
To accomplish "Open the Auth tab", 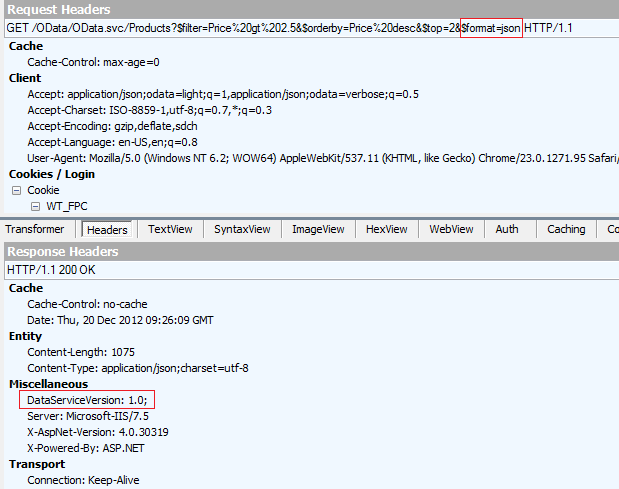I will click(x=507, y=229).
